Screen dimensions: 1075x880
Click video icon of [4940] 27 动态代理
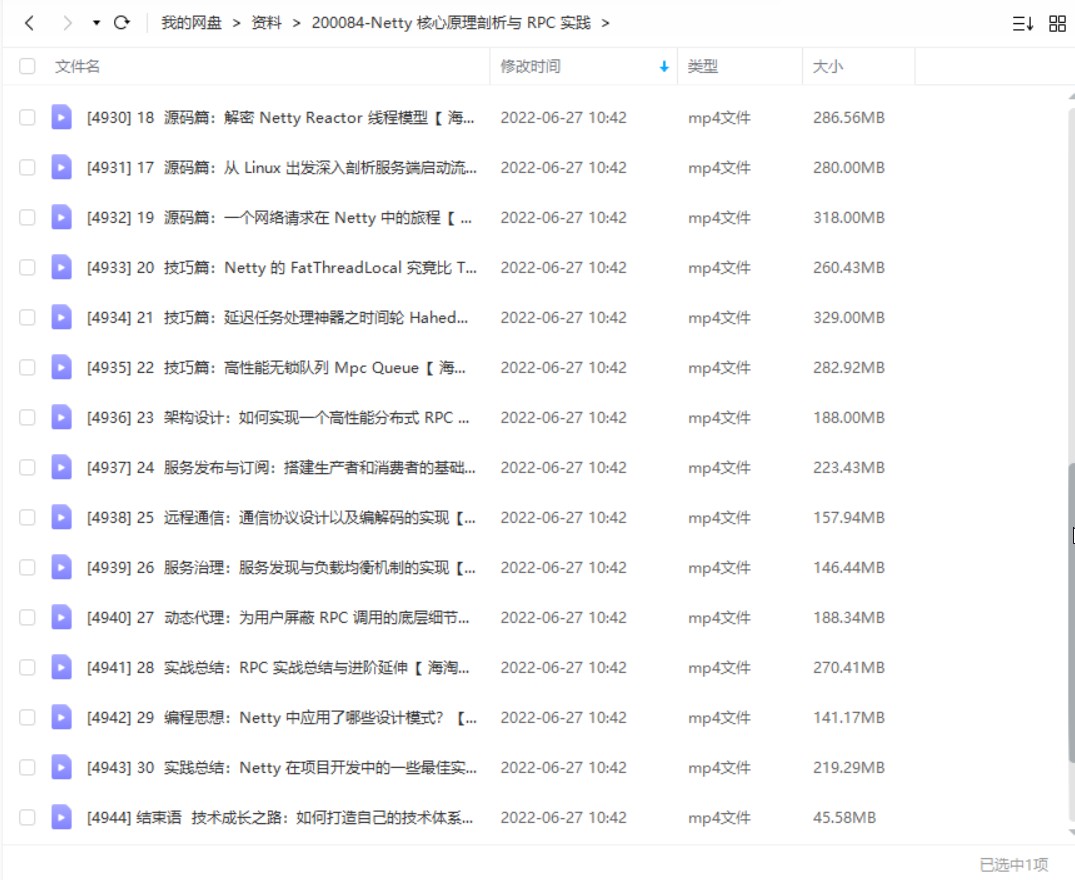coord(62,618)
